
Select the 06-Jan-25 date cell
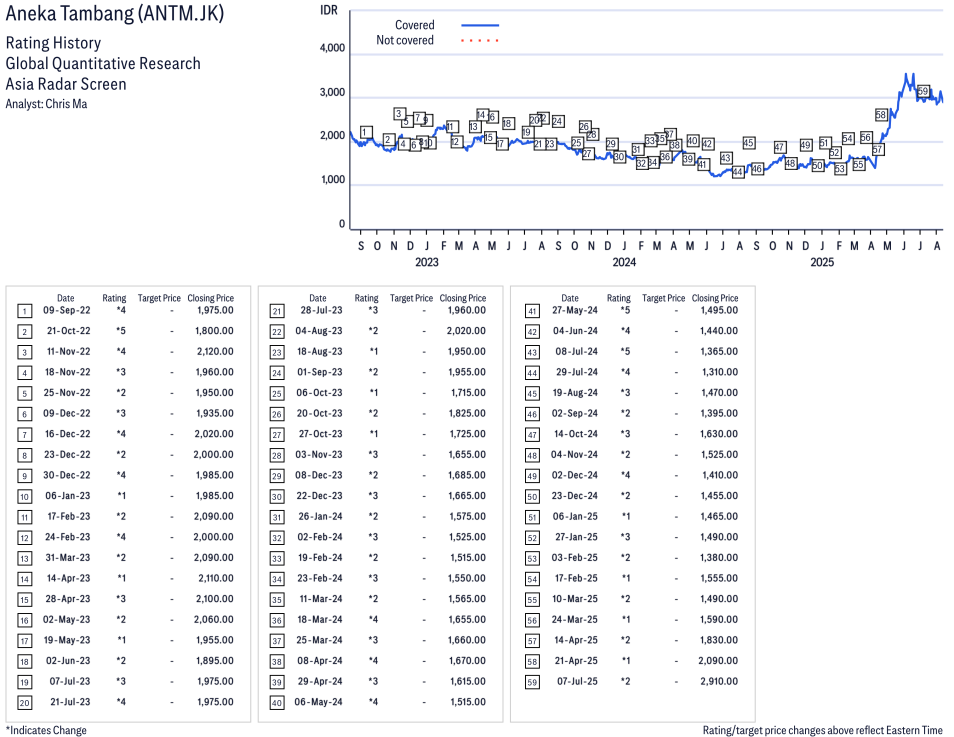575,517
